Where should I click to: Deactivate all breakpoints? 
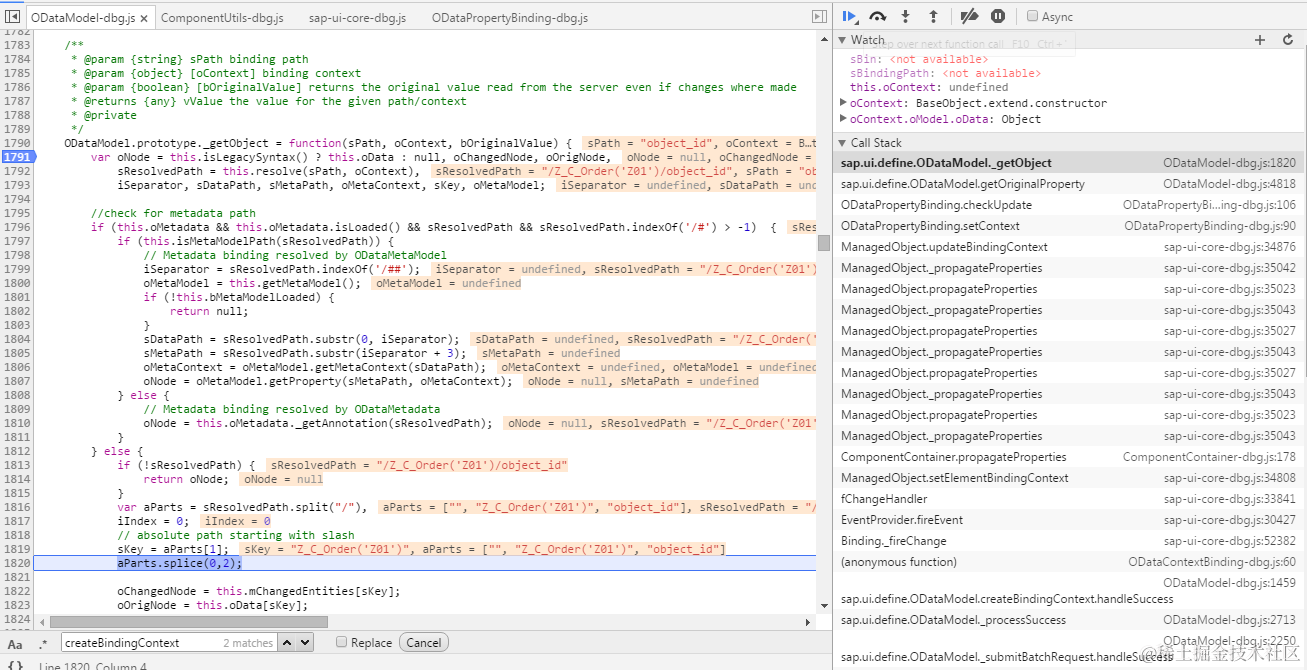coord(968,16)
